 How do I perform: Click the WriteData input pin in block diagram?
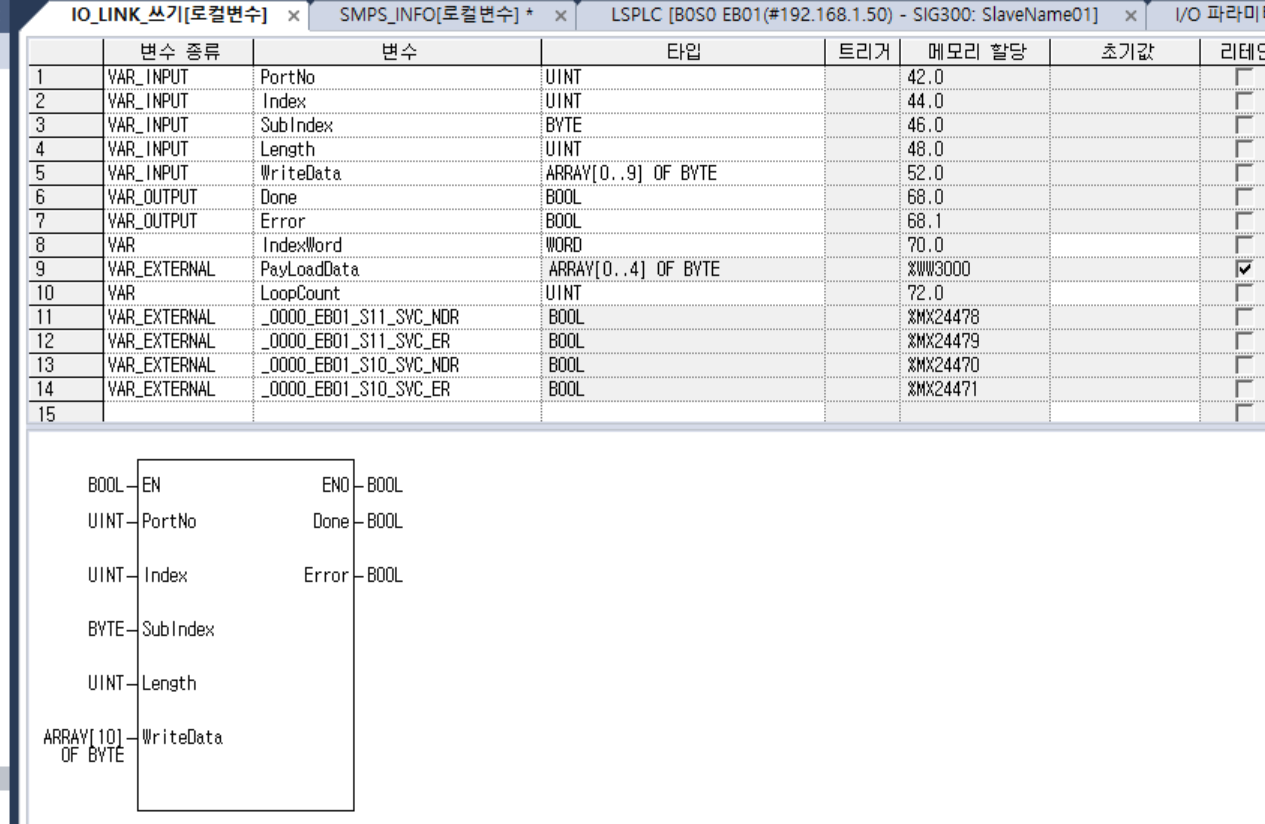(x=182, y=738)
